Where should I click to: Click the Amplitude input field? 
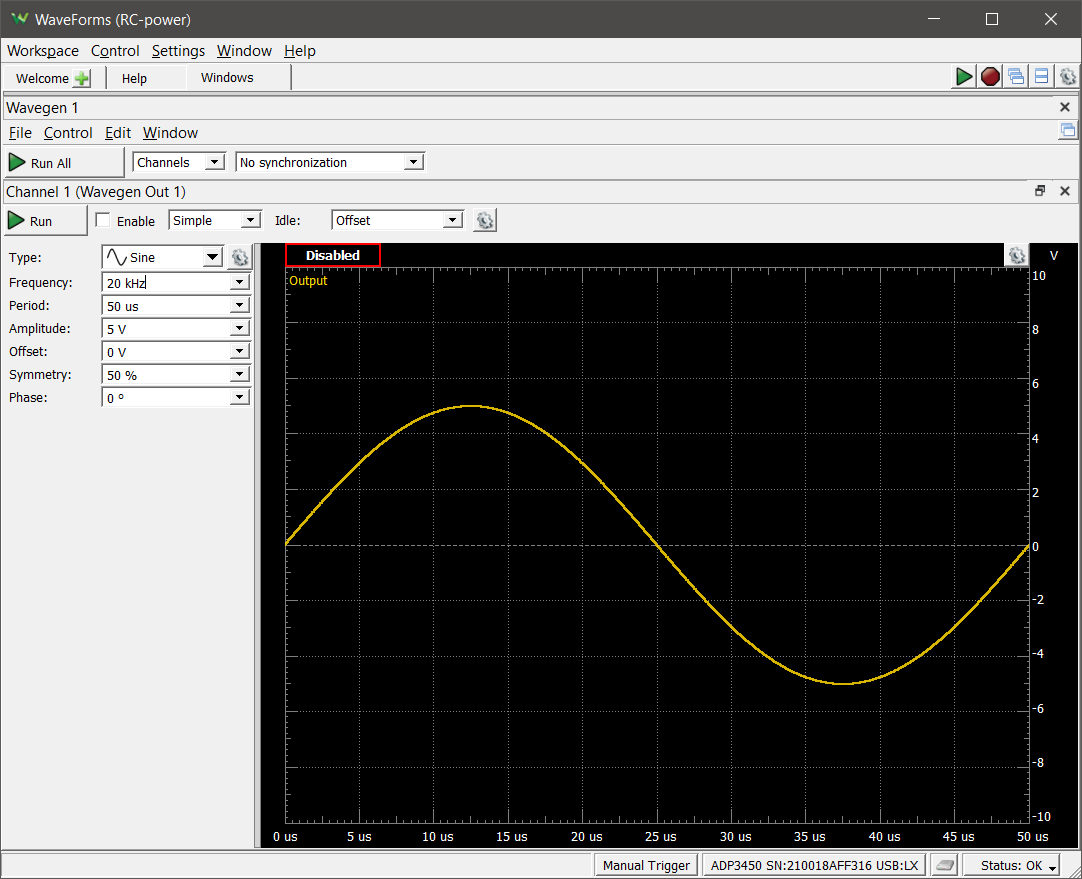(x=166, y=328)
